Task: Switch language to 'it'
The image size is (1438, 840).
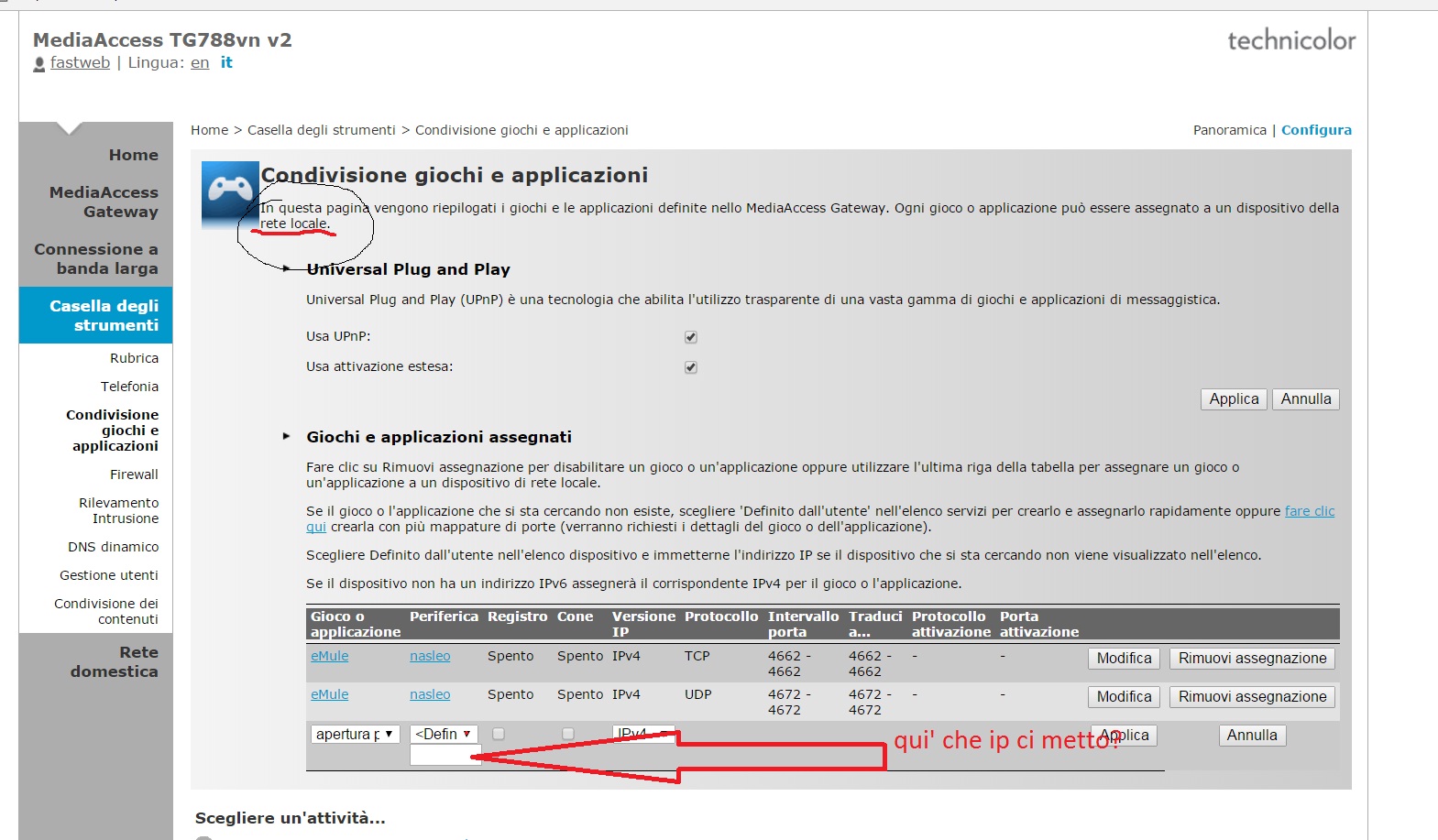Action: (226, 62)
